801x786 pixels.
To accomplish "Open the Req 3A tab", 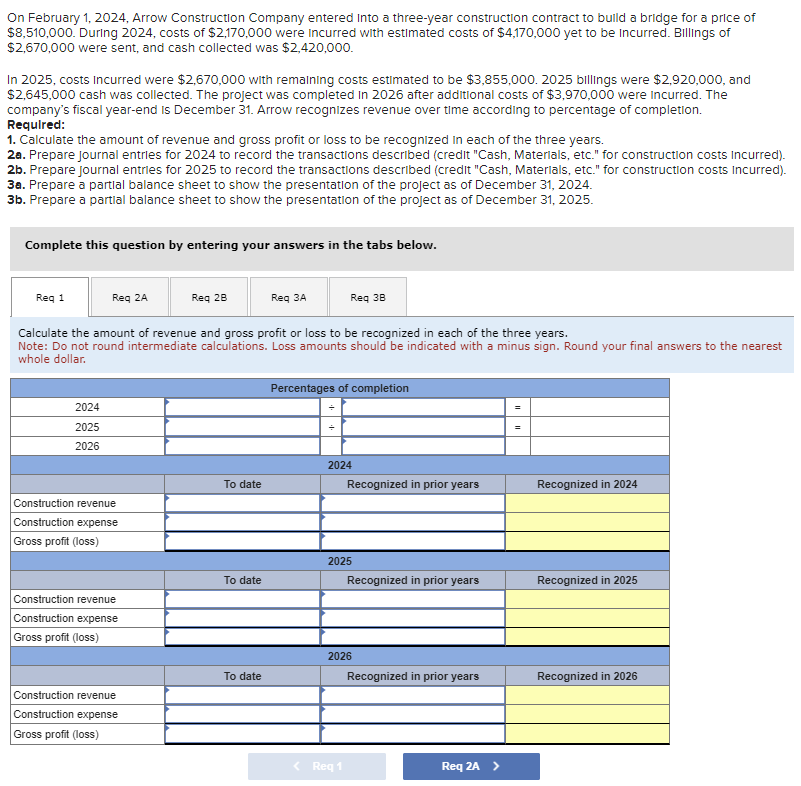I will 289,297.
